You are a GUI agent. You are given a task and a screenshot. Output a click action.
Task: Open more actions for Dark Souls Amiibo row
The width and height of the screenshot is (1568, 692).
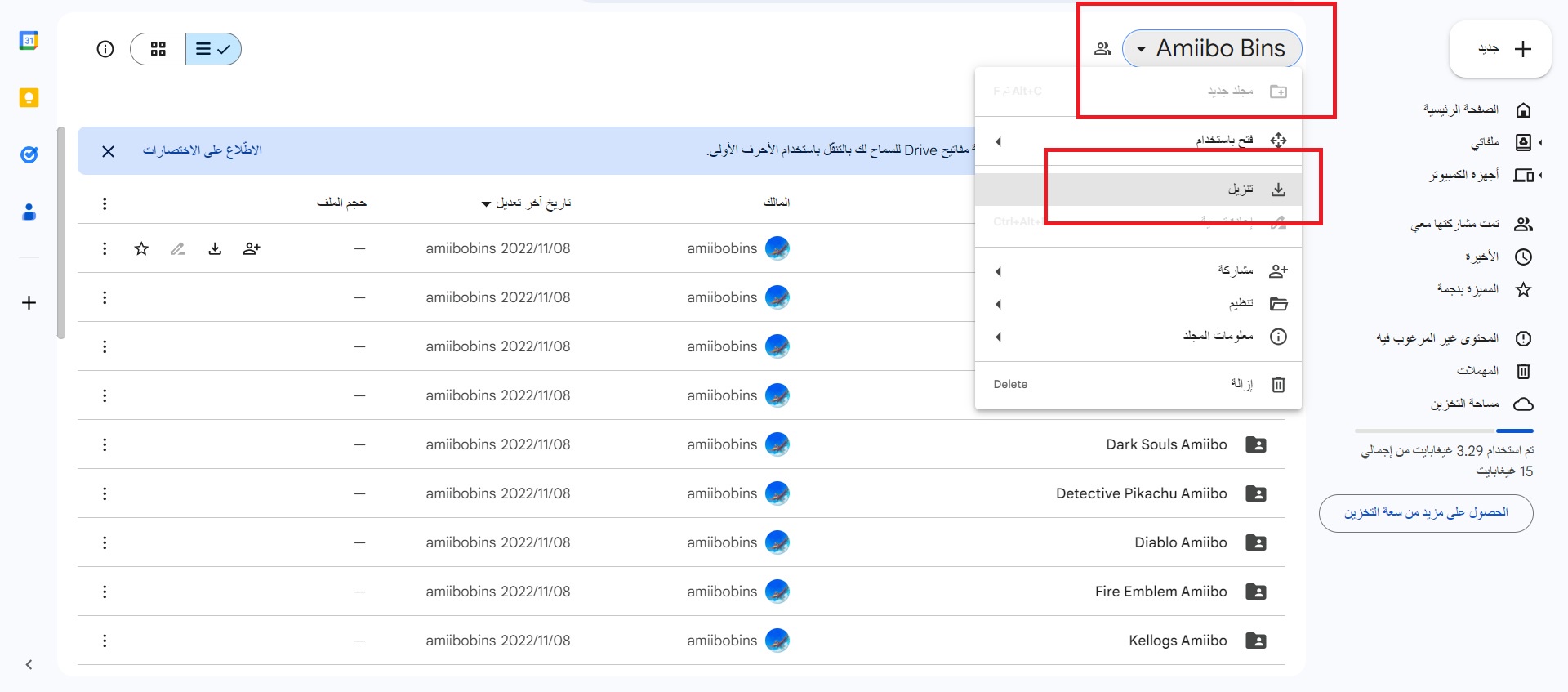(105, 444)
